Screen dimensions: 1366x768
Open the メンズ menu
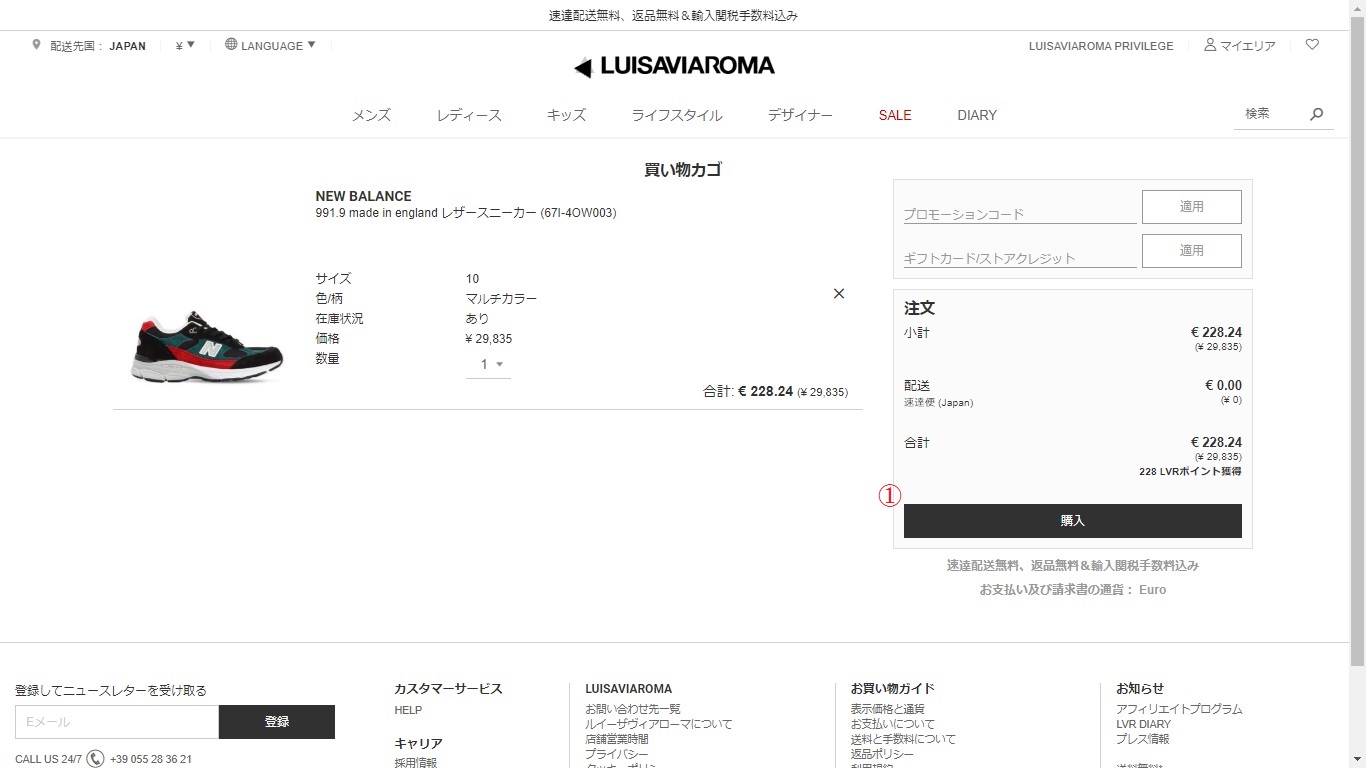pos(371,115)
